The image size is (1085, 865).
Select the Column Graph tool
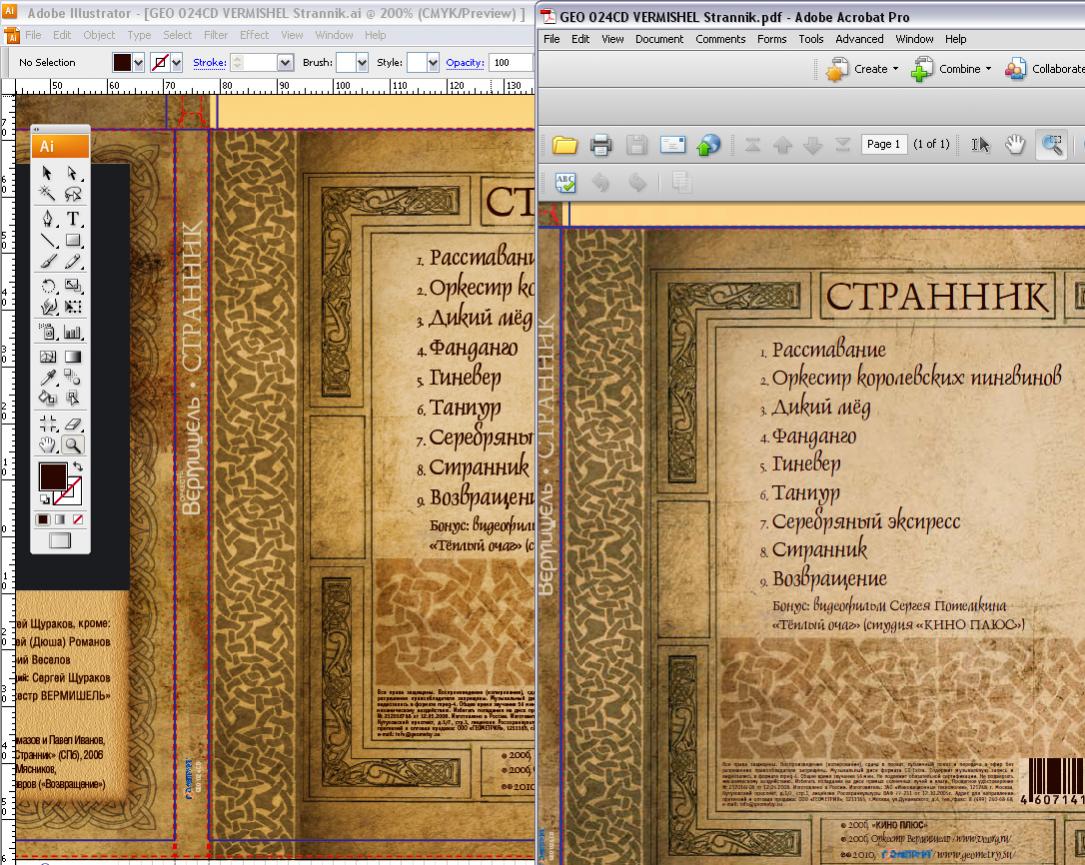[72, 331]
